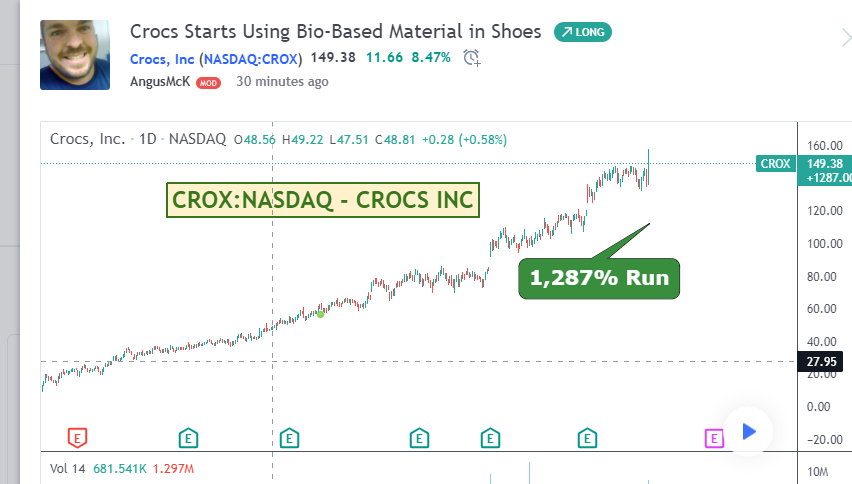
Task: Click the add alert clock icon
Action: click(x=472, y=58)
